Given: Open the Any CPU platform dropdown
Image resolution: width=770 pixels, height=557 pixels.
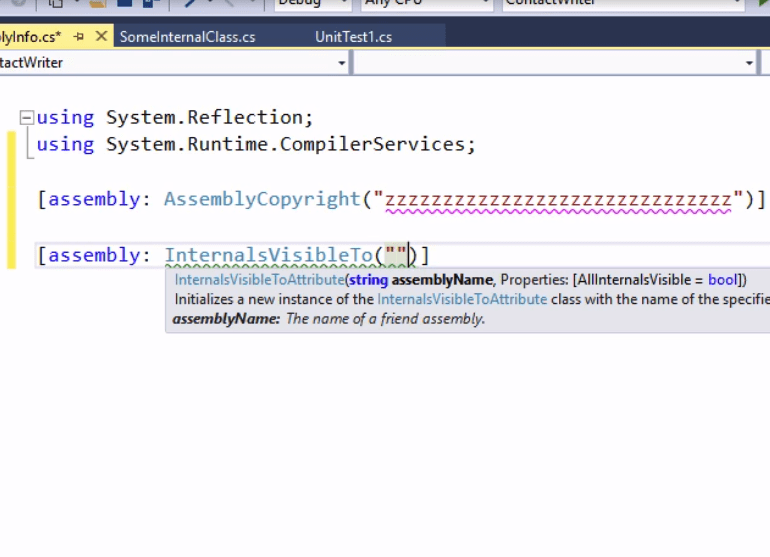Looking at the screenshot, I should tap(427, 4).
